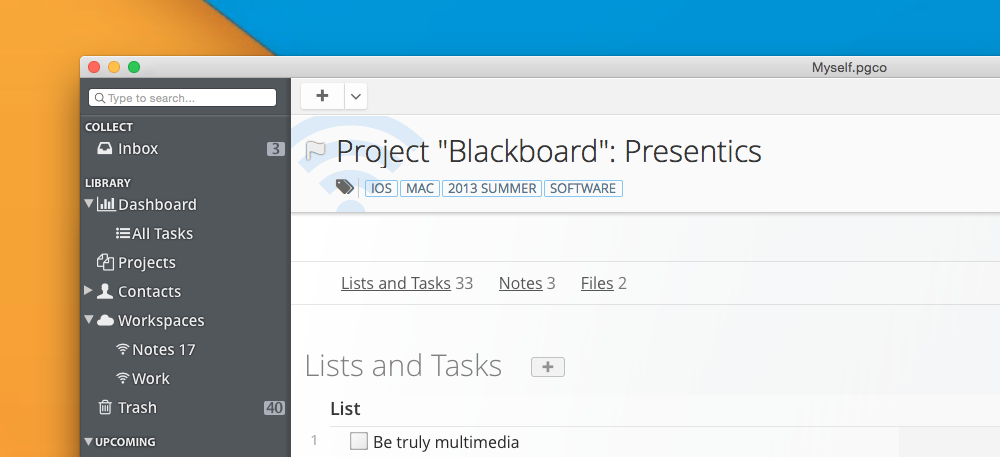Add a new list with plus button
The image size is (1000, 457).
coord(548,366)
